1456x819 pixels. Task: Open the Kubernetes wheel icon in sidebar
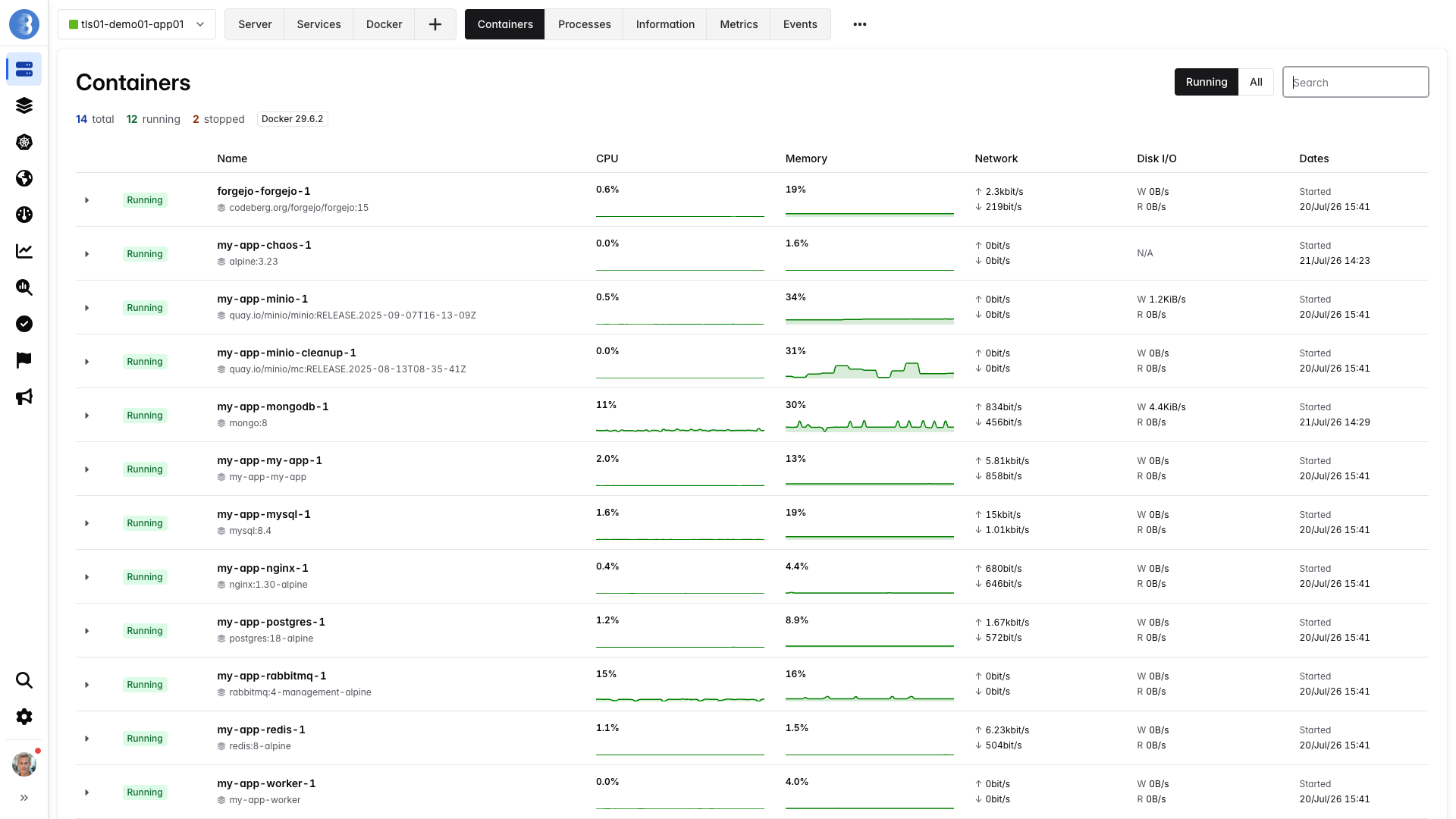pyautogui.click(x=24, y=142)
